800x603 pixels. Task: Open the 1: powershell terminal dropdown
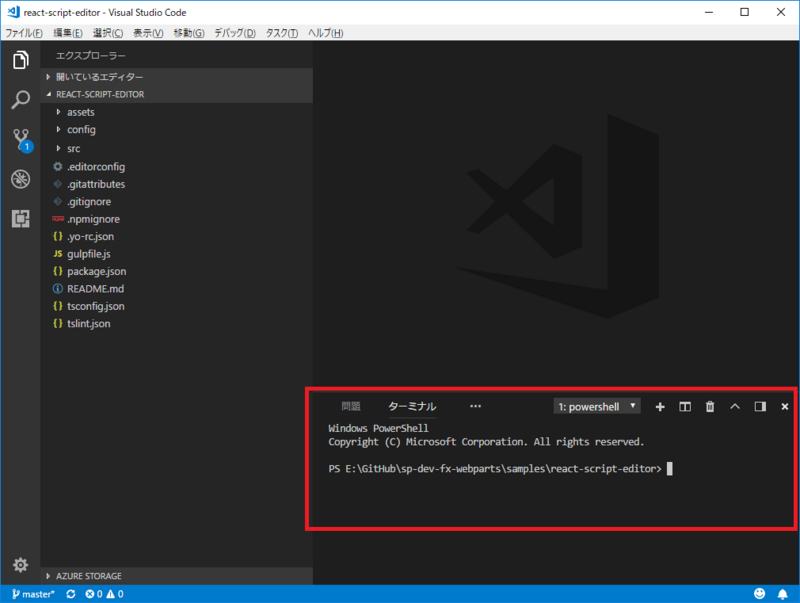pos(596,406)
